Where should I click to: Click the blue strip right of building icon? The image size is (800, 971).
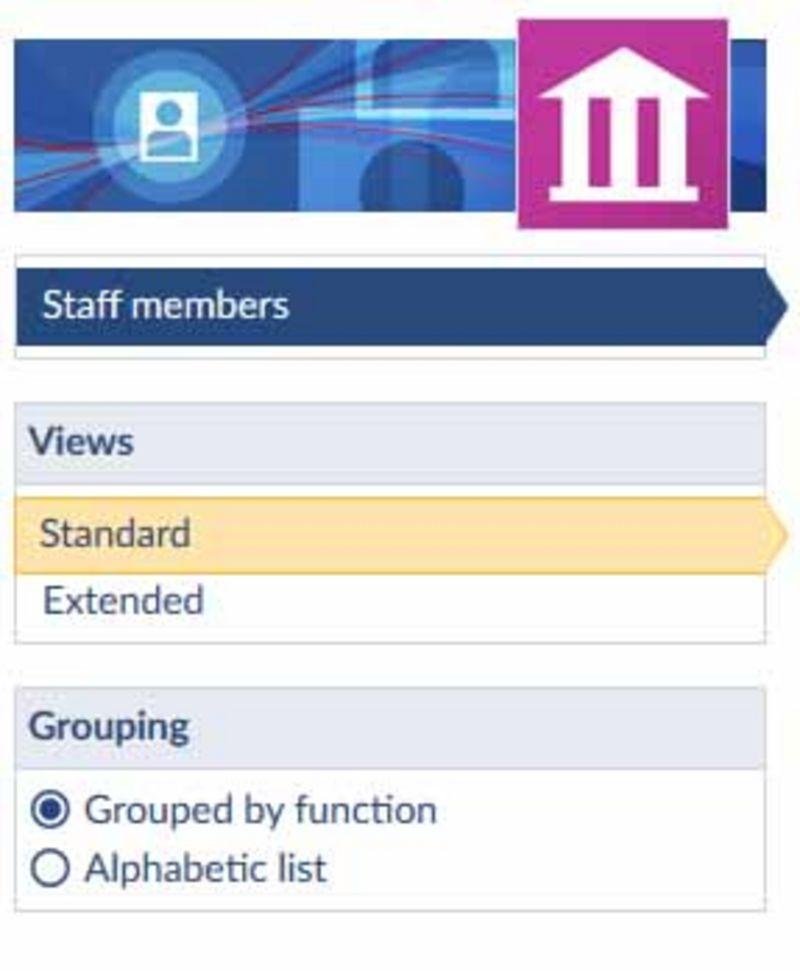[748, 126]
